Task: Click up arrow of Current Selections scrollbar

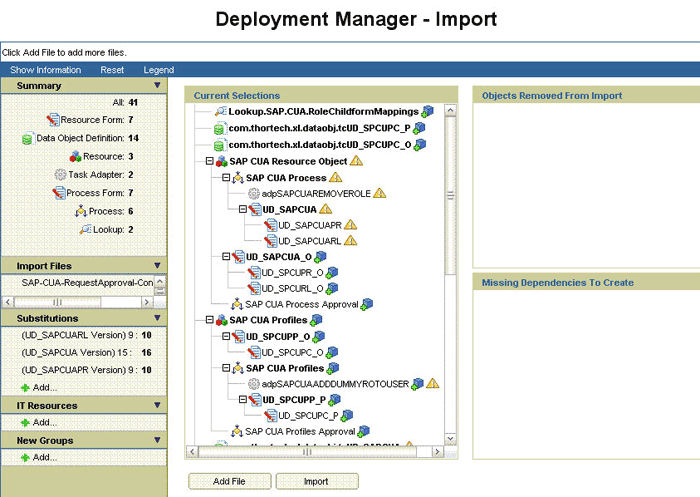Action: [x=450, y=110]
